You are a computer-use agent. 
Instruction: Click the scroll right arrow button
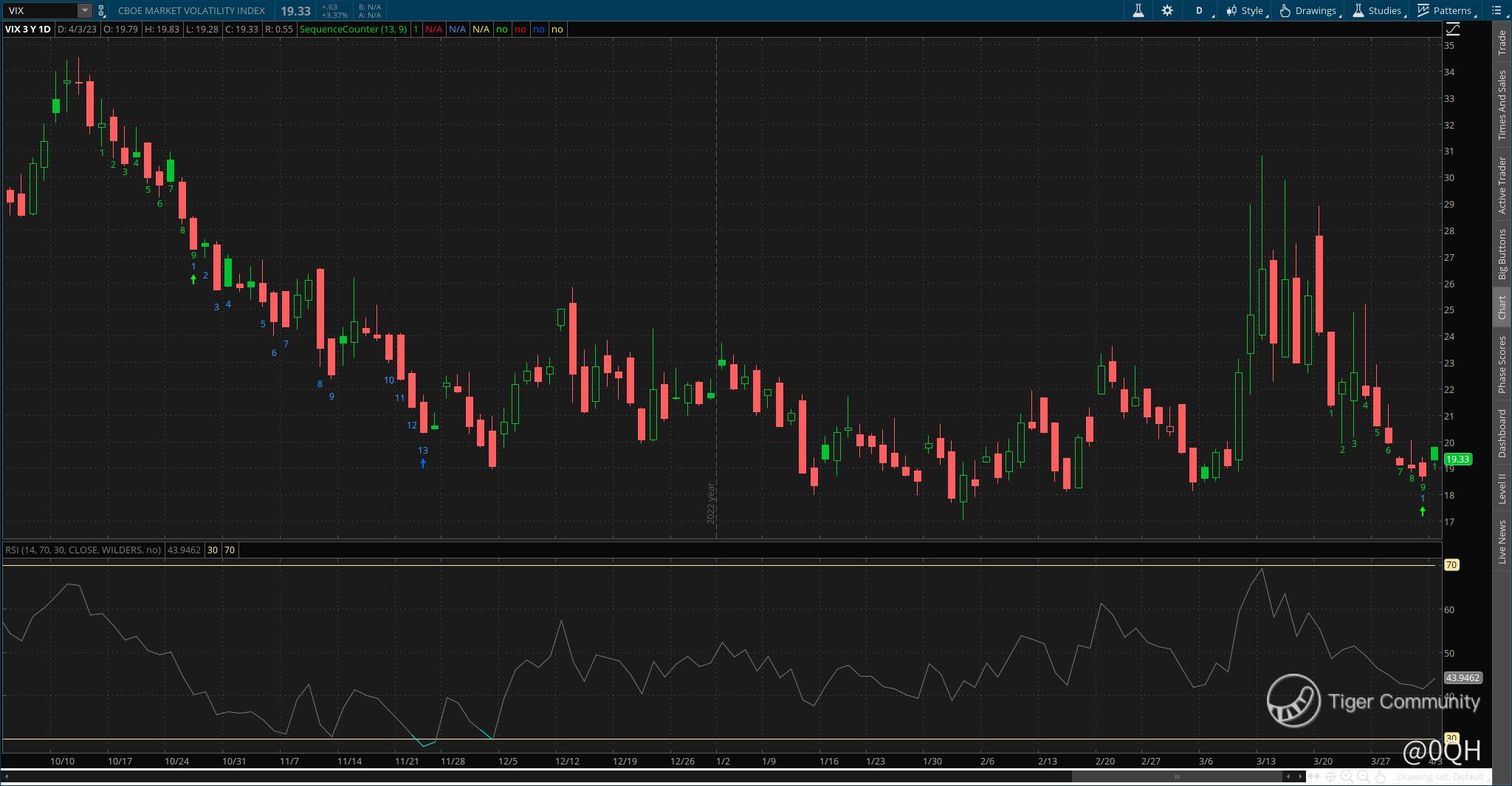pyautogui.click(x=1300, y=776)
